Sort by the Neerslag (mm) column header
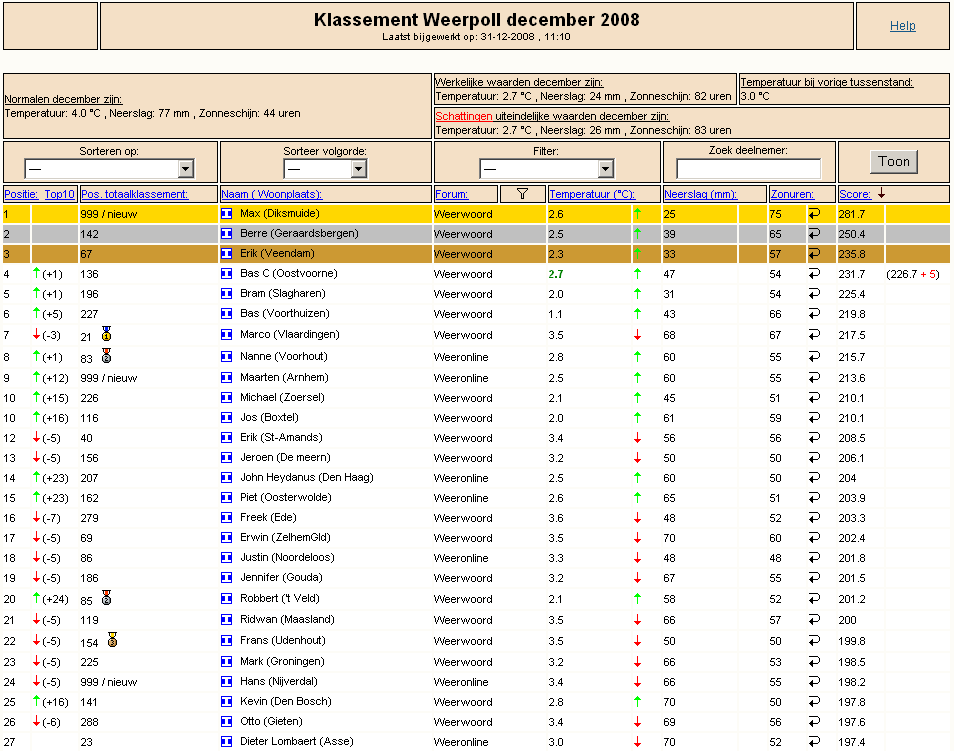The height and width of the screenshot is (751, 954). [x=700, y=194]
